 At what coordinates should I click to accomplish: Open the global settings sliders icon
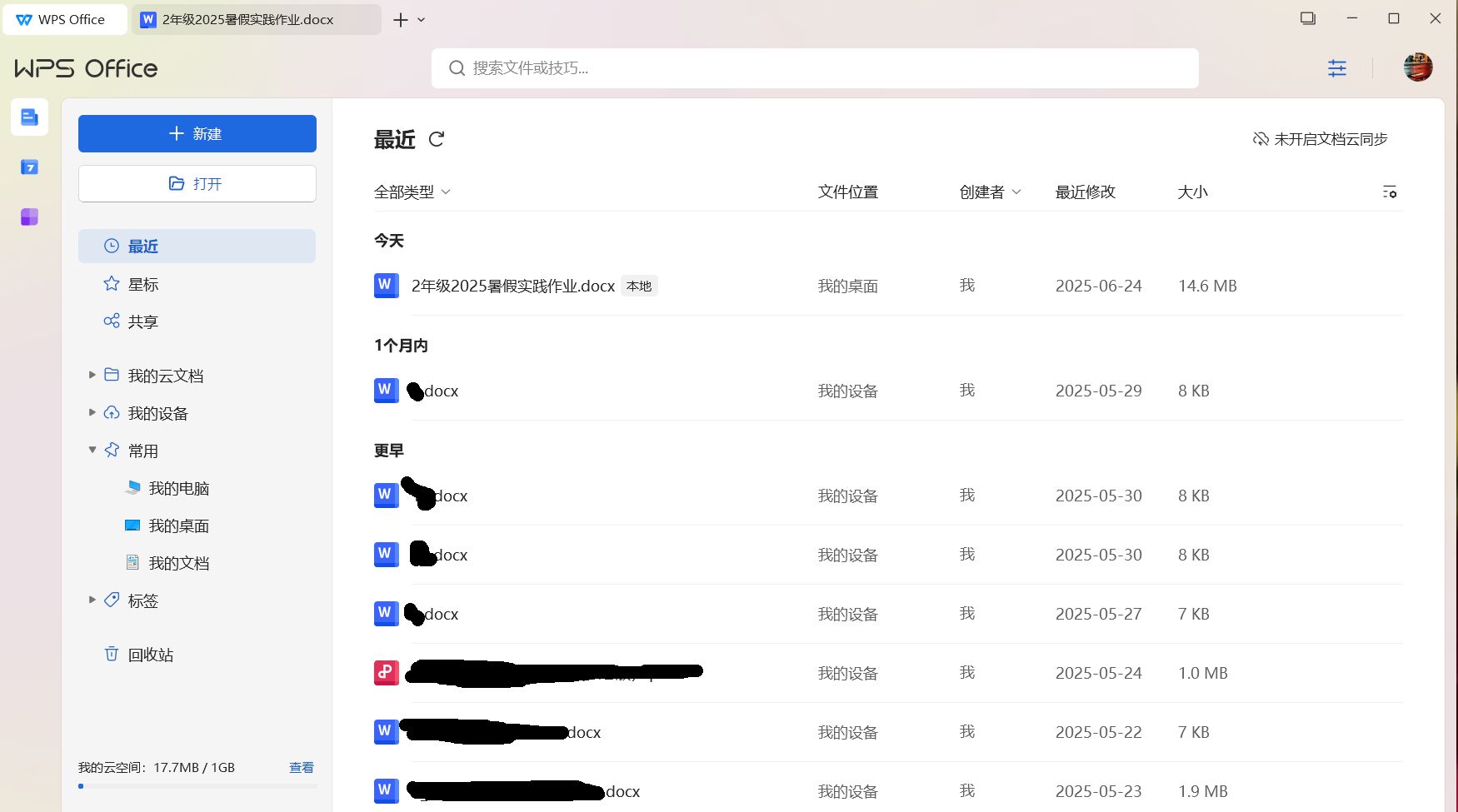click(1336, 68)
